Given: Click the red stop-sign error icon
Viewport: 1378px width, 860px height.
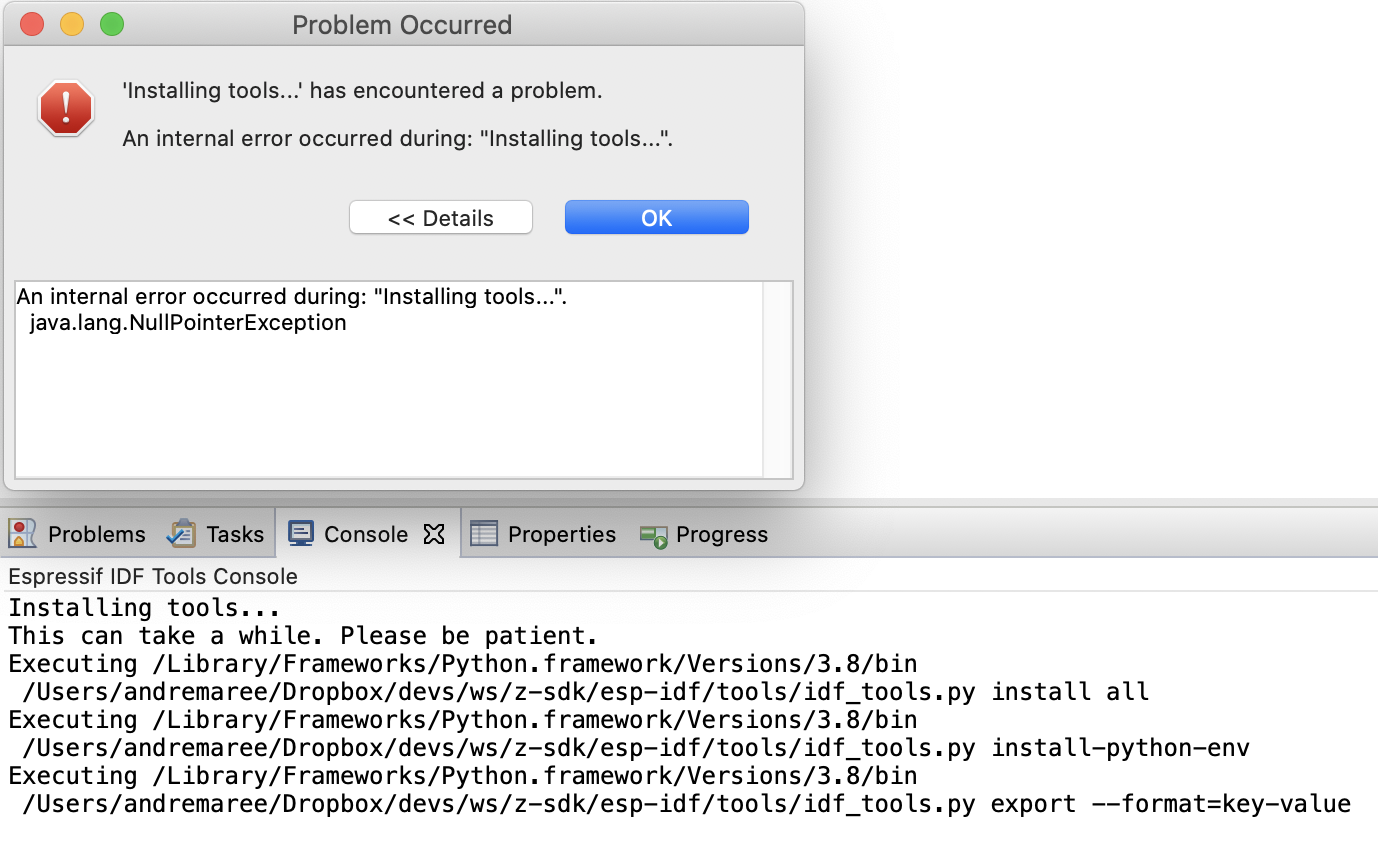Looking at the screenshot, I should coord(65,108).
